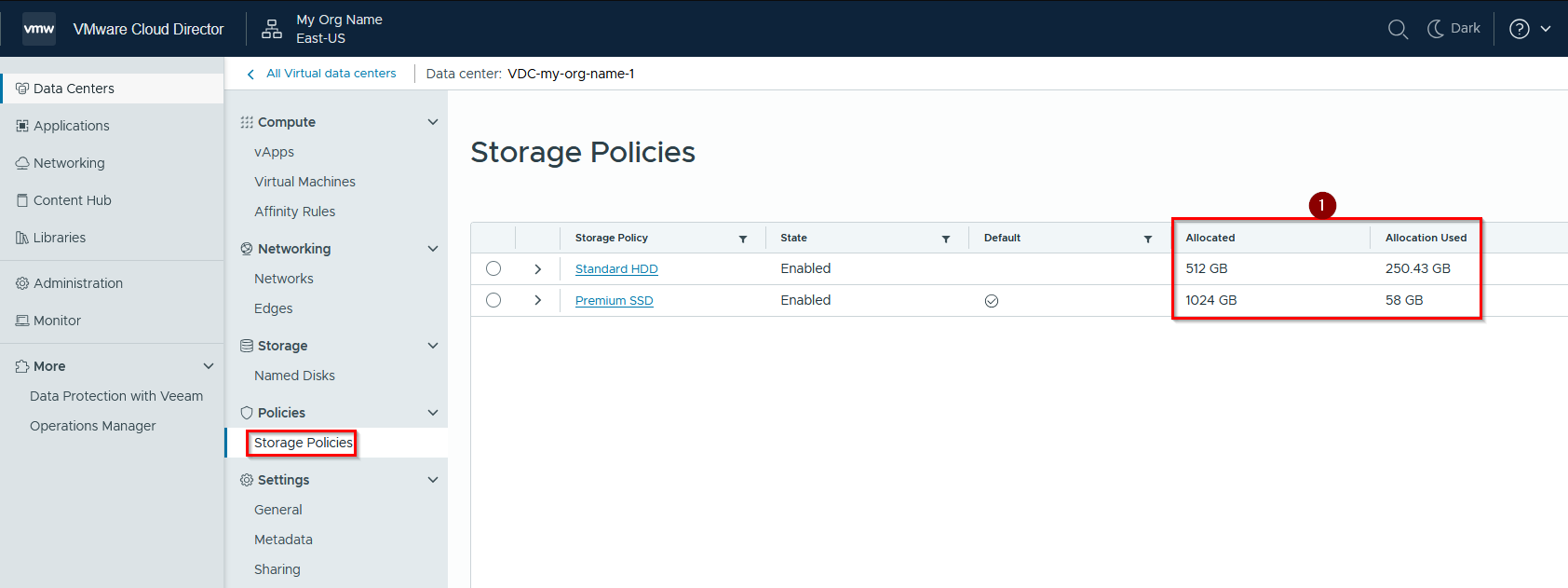Open General settings
The height and width of the screenshot is (588, 1568).
278,510
